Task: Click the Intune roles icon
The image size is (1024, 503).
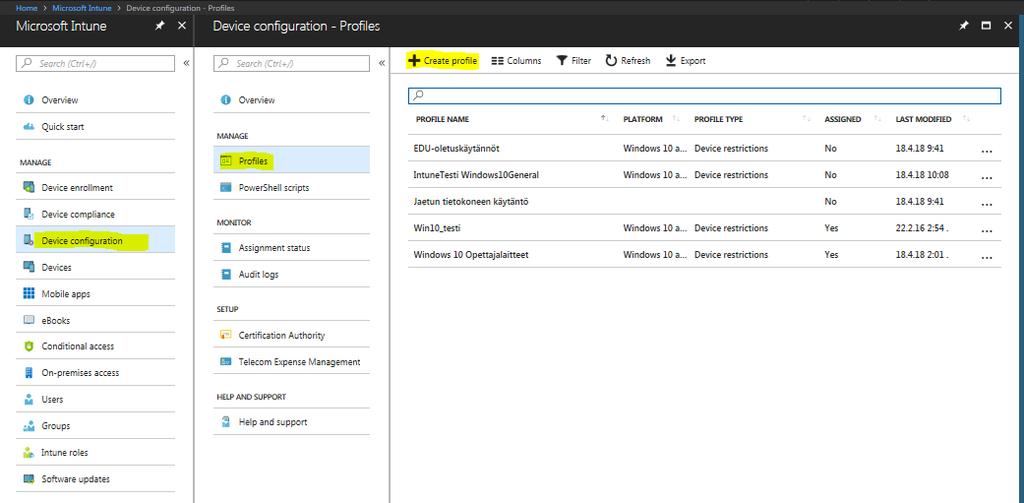Action: tap(29, 452)
